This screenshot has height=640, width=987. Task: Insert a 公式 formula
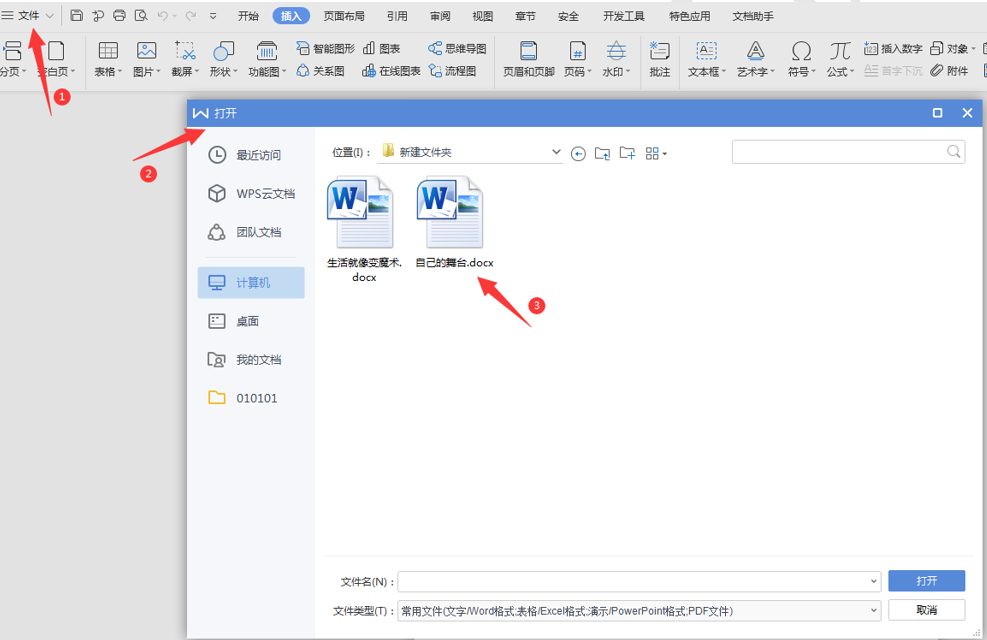pos(840,59)
